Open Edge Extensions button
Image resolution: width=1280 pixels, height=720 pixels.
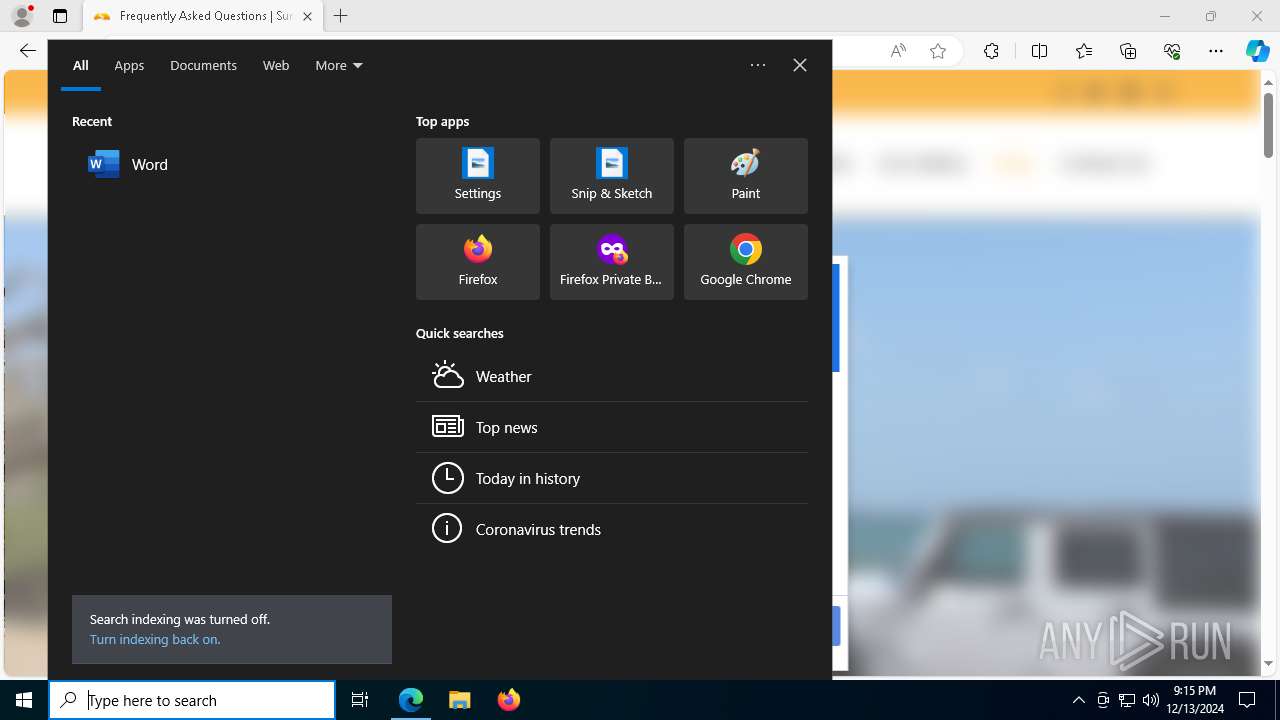[x=991, y=51]
